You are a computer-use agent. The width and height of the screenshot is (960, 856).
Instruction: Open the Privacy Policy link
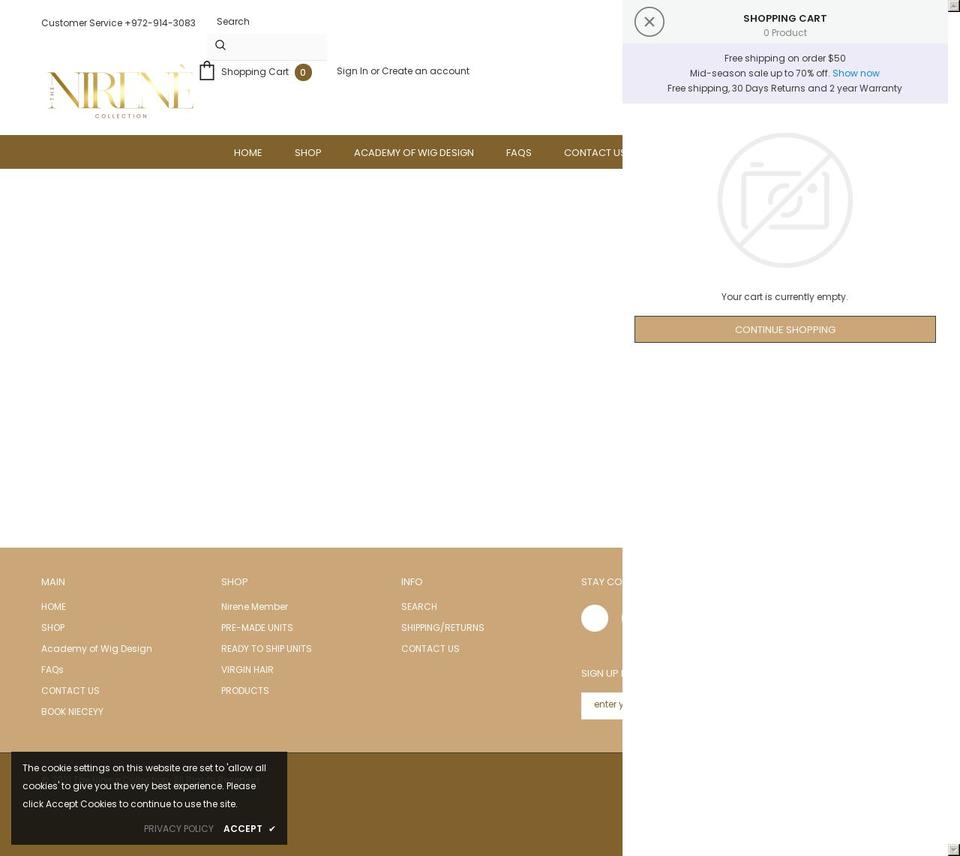(179, 828)
